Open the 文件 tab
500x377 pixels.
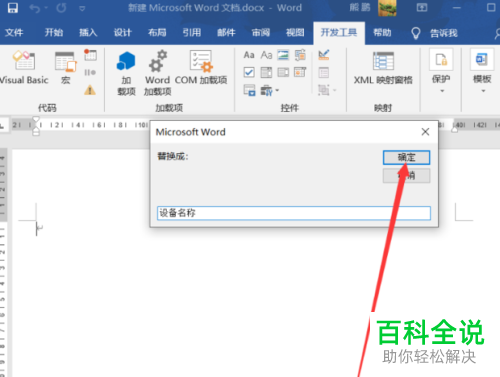pyautogui.click(x=14, y=33)
